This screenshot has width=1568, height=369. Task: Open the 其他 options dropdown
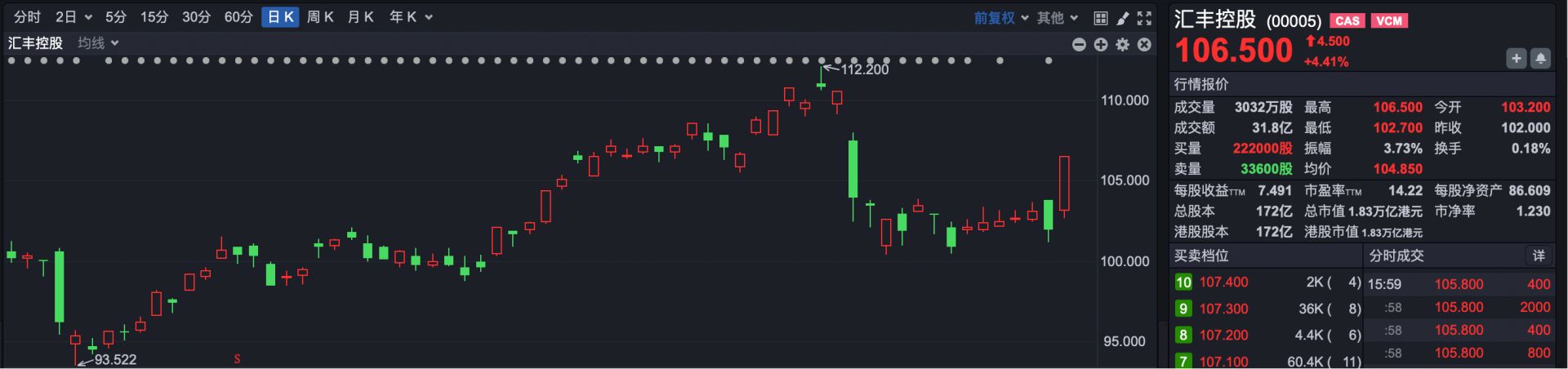[x=1058, y=18]
